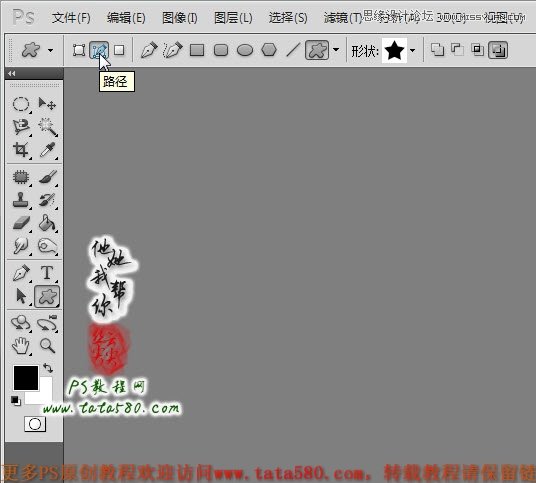The image size is (536, 483).
Task: Open the 滤镜(T) menu
Action: click(343, 17)
